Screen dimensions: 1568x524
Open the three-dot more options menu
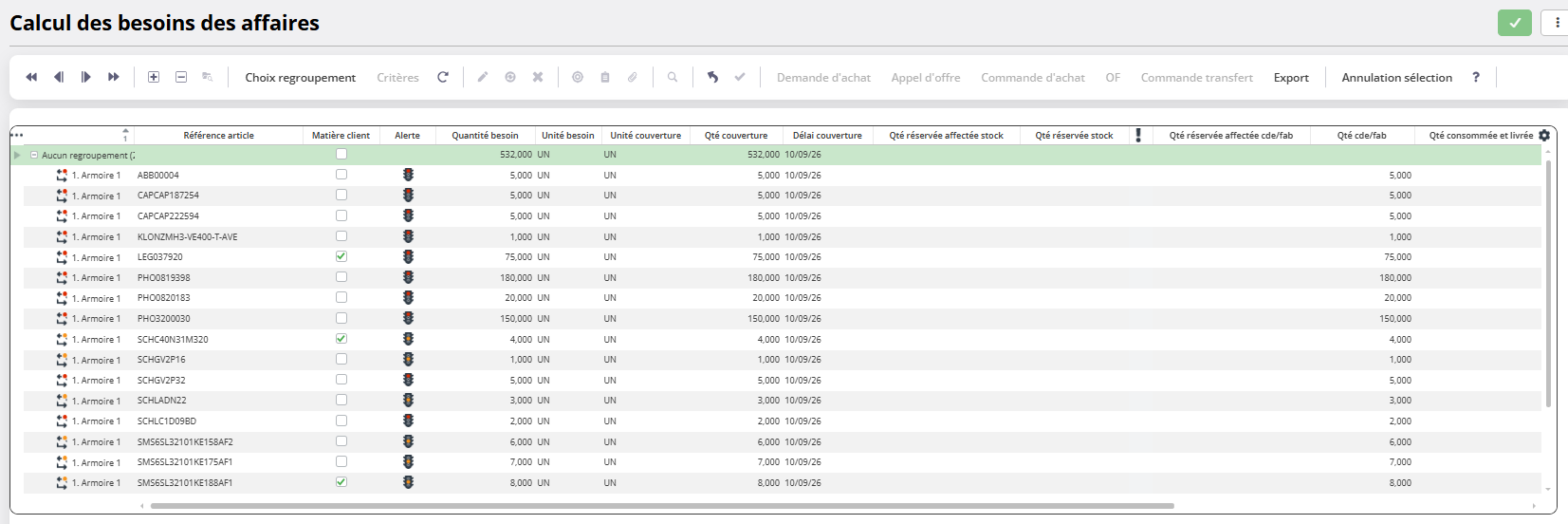(x=1557, y=22)
